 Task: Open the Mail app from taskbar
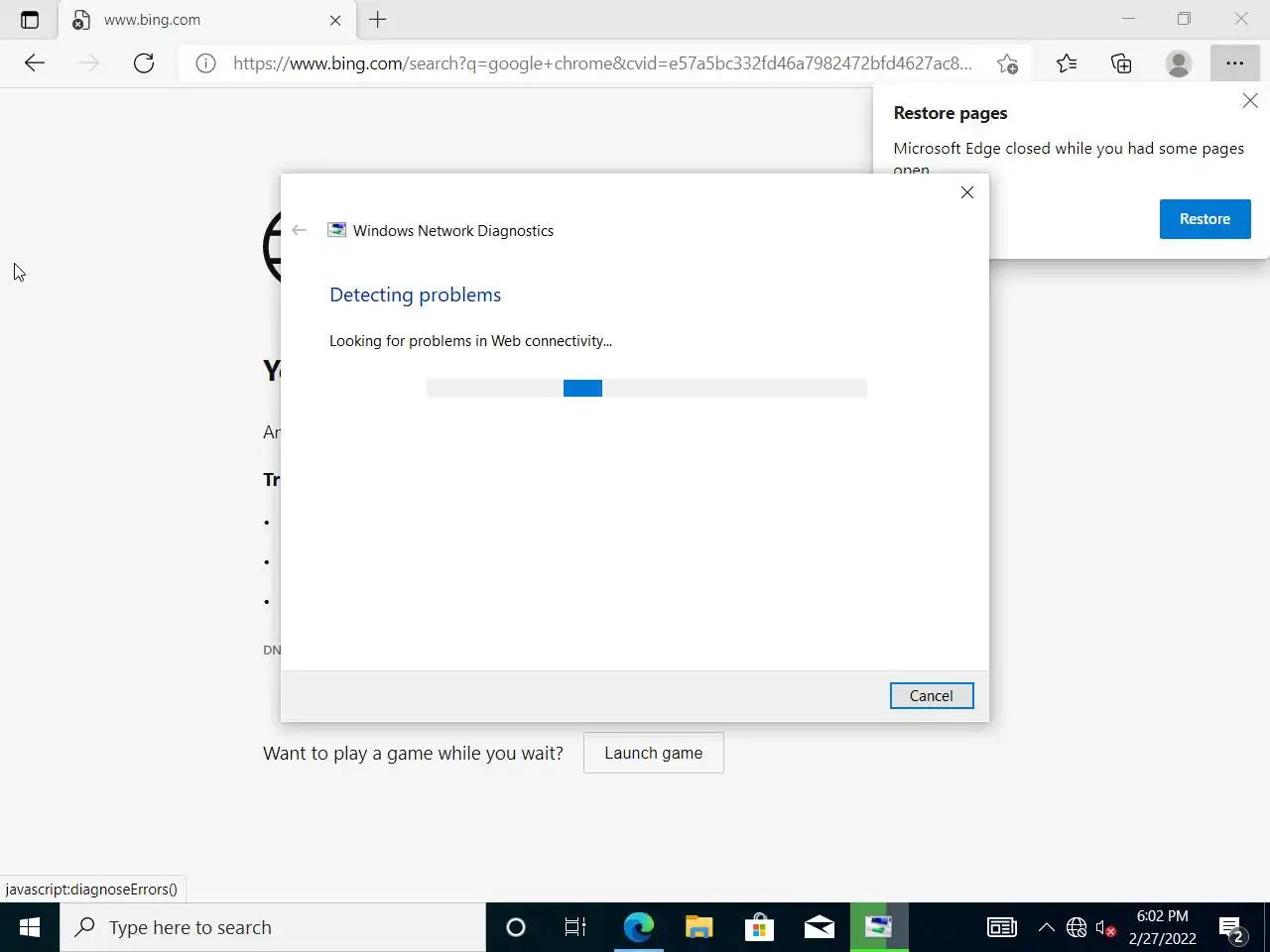pyautogui.click(x=820, y=927)
